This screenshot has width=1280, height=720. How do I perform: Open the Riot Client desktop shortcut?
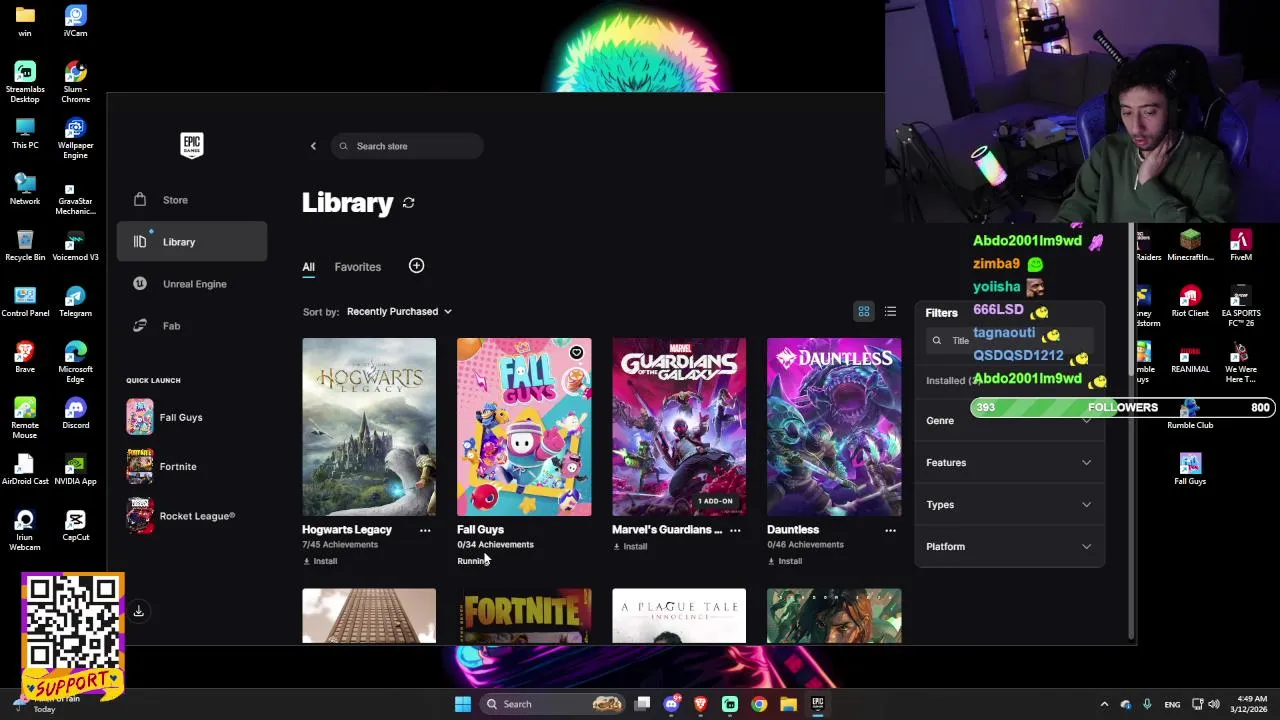tap(1190, 301)
